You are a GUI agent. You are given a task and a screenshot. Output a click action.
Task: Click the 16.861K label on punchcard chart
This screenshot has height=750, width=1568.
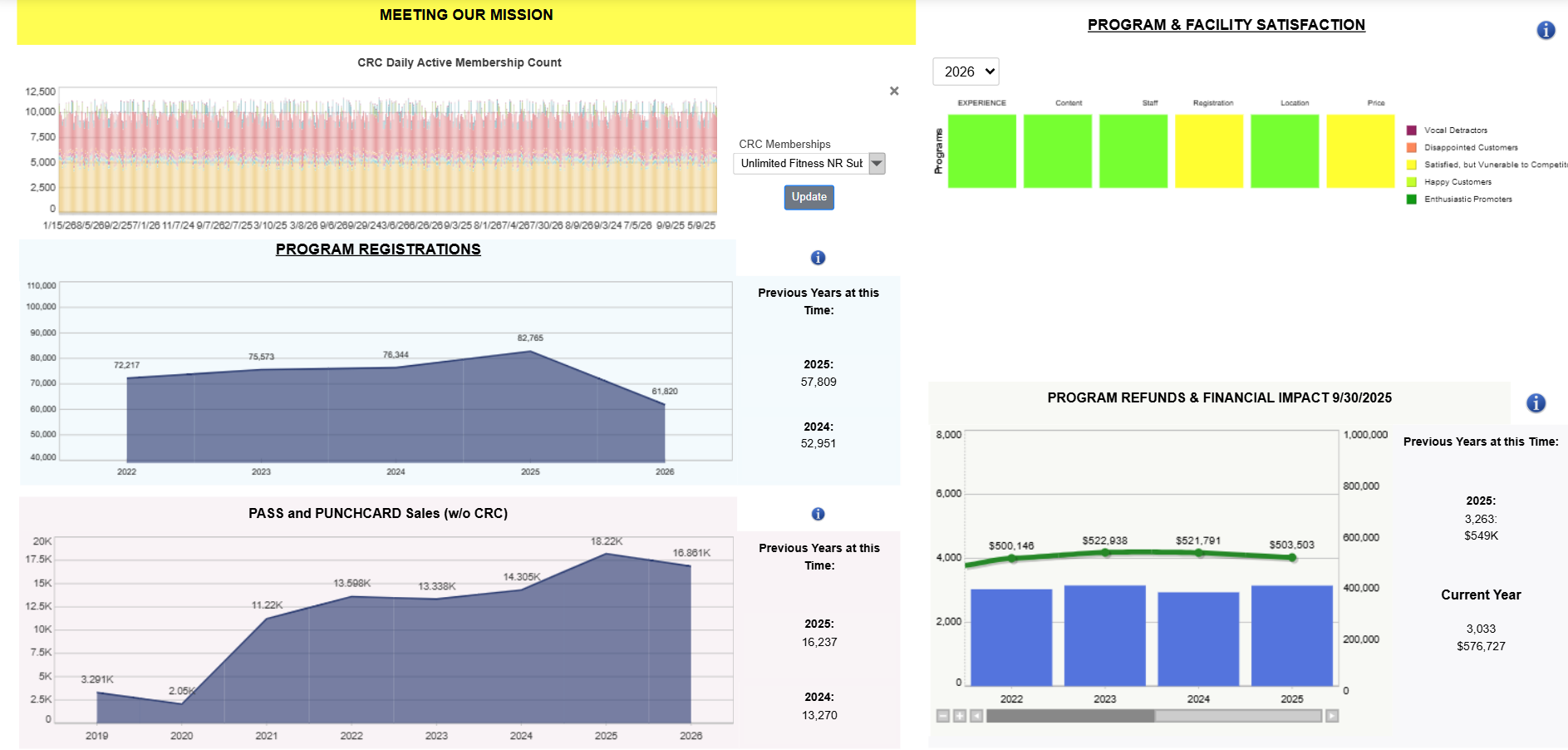click(691, 553)
